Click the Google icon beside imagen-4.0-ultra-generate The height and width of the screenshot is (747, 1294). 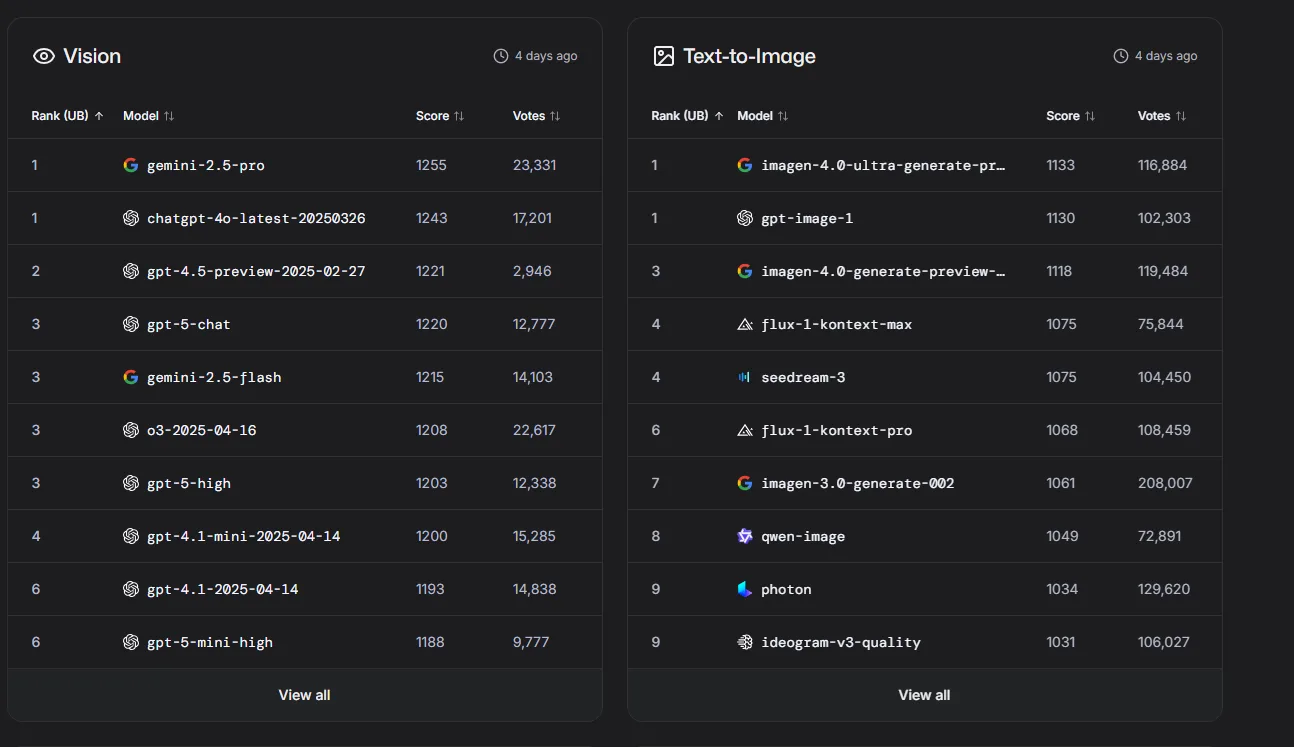click(x=745, y=165)
